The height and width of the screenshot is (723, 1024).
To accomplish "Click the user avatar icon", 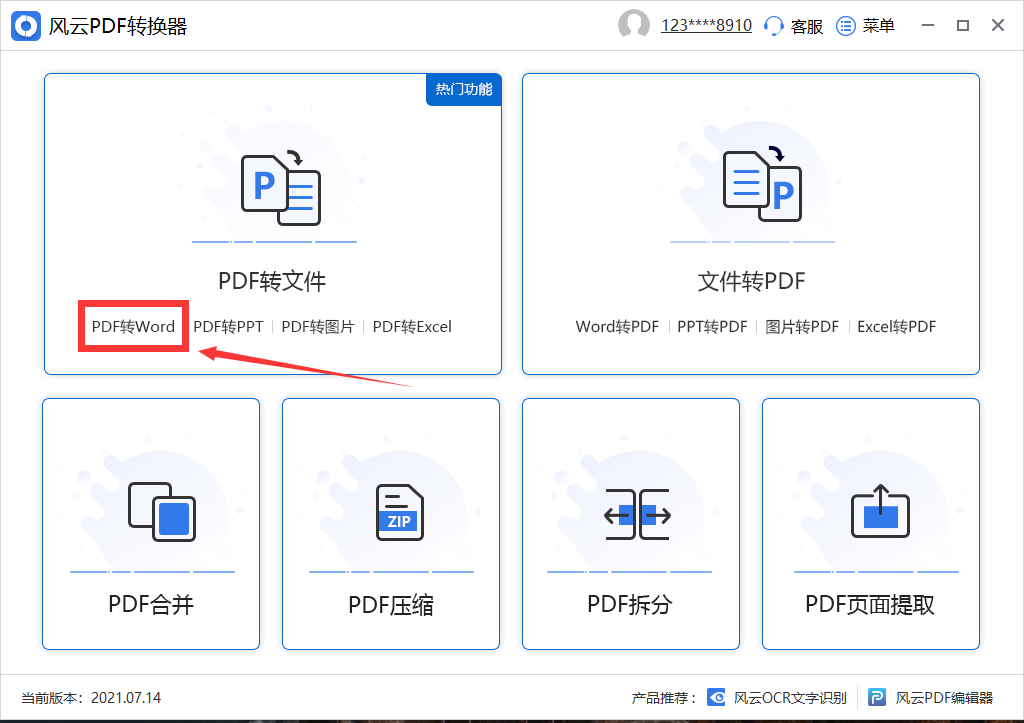I will [633, 25].
